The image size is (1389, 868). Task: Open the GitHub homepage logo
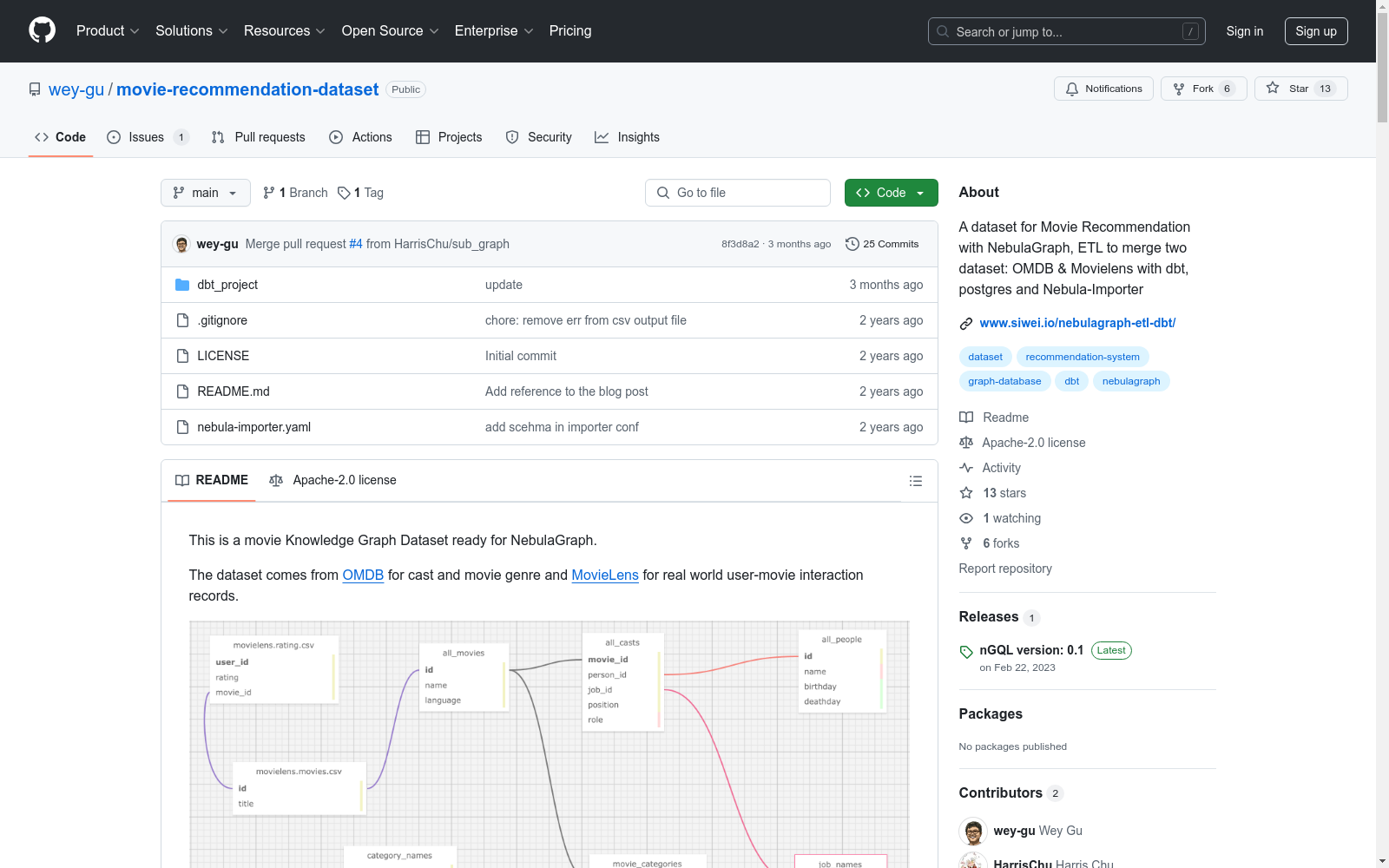[x=42, y=30]
